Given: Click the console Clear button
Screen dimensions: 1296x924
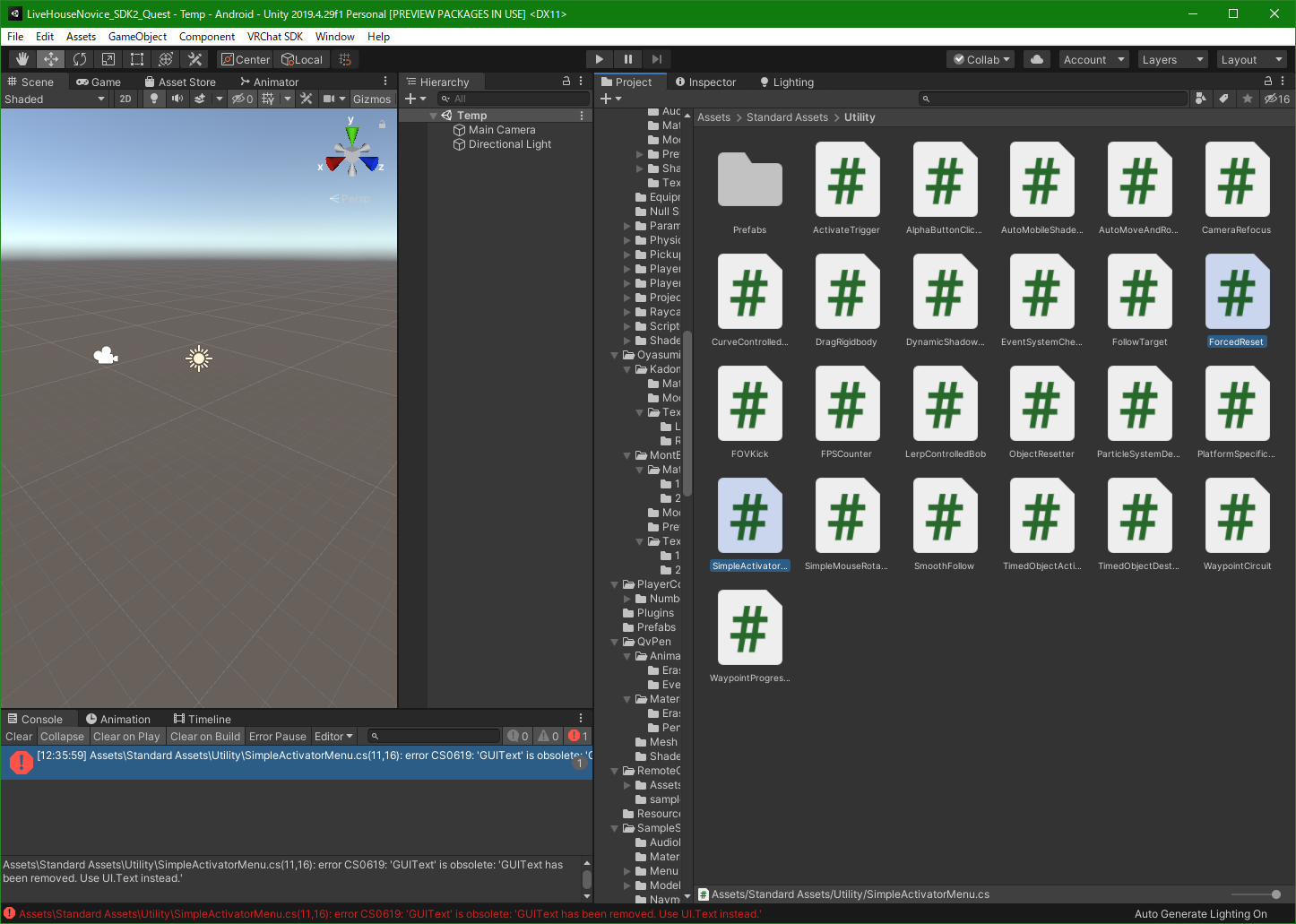Looking at the screenshot, I should pyautogui.click(x=19, y=736).
